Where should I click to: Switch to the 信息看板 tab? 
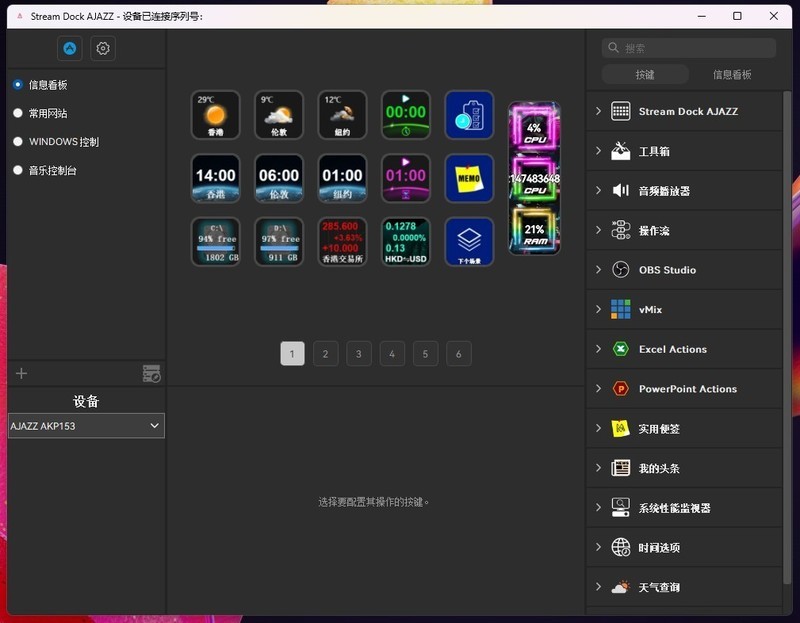732,75
